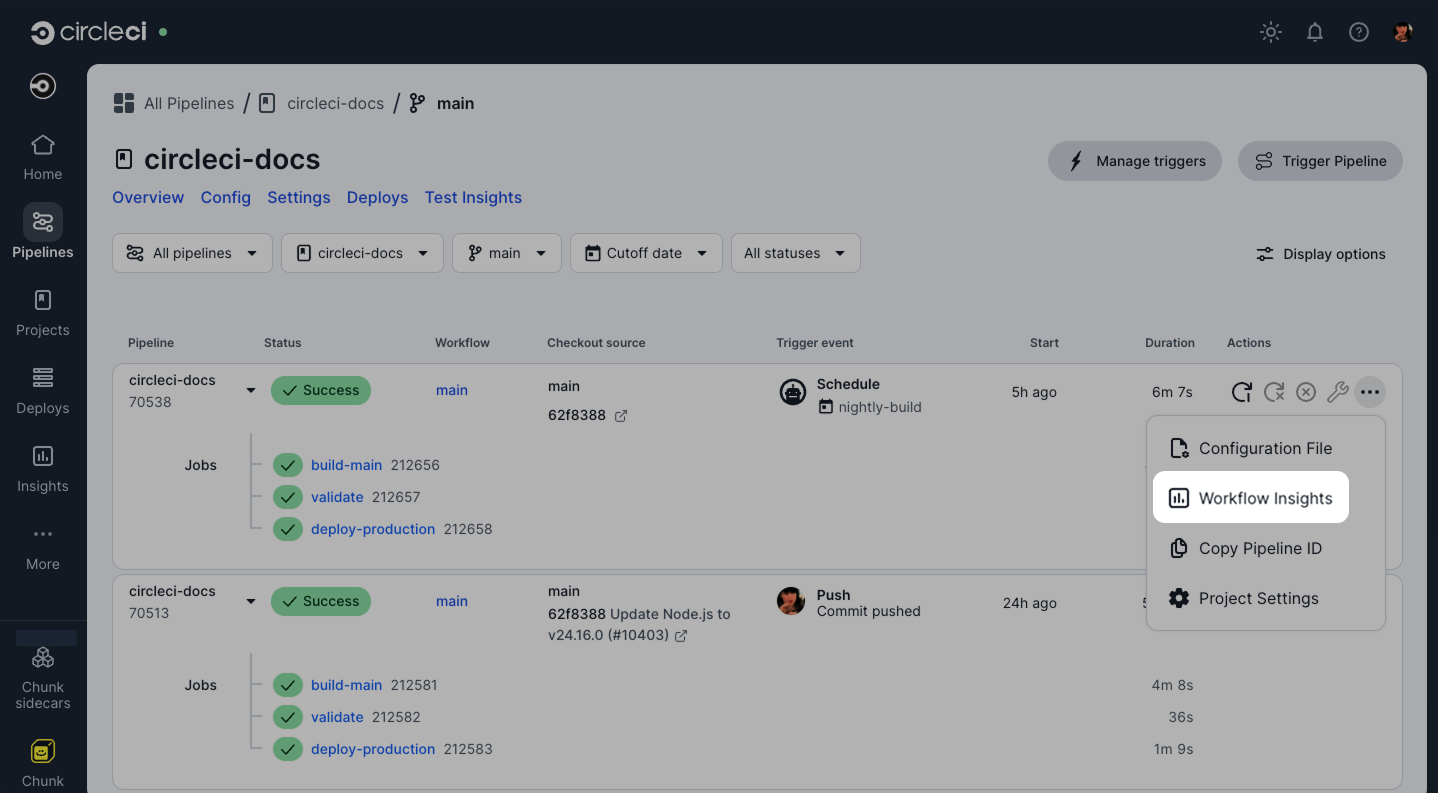Open main workflow link for pipeline 70538

(x=452, y=390)
